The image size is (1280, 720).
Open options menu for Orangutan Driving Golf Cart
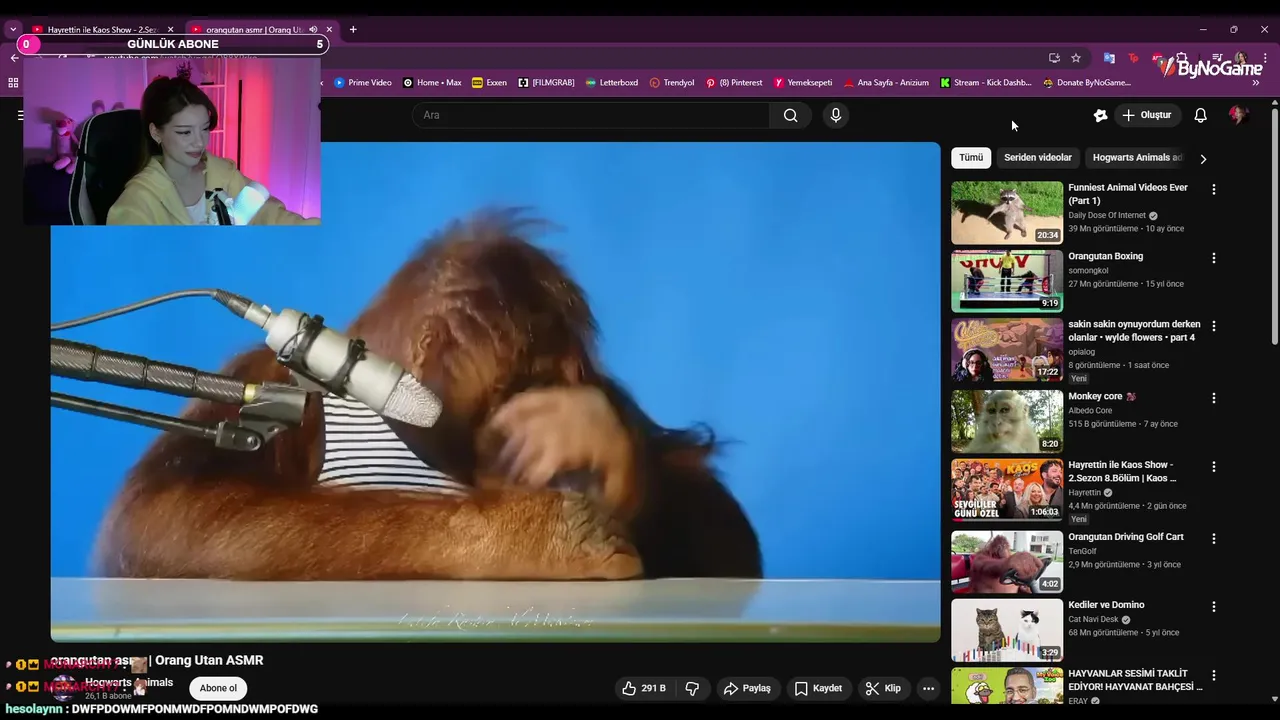pyautogui.click(x=1214, y=538)
